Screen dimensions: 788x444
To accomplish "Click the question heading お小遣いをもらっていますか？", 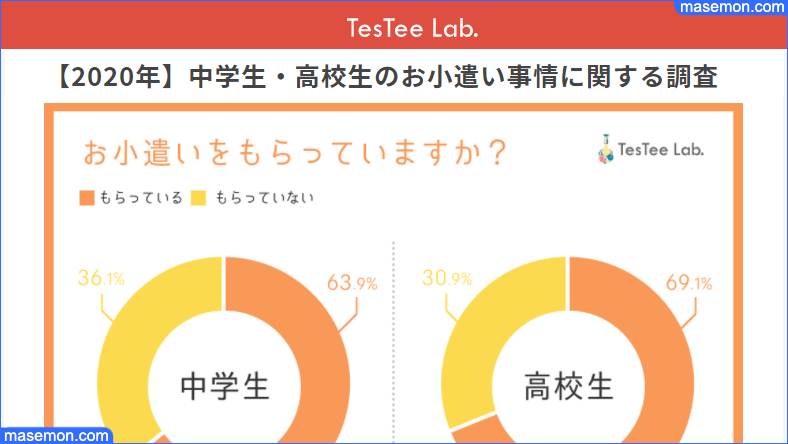I will 296,152.
